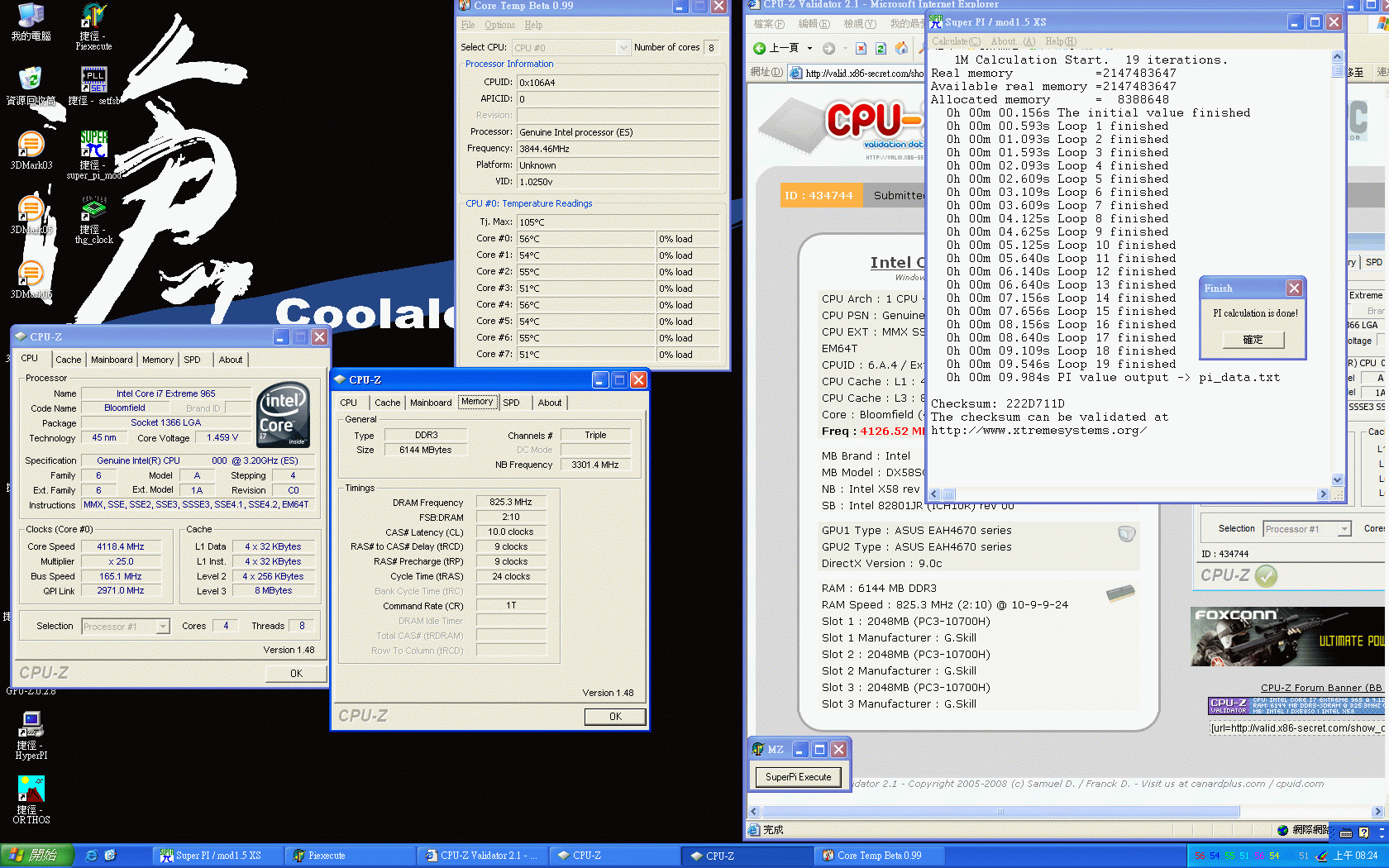The image size is (1389, 868).
Task: Click the 825.3 MHz DRAM Frequency value
Action: click(x=511, y=502)
